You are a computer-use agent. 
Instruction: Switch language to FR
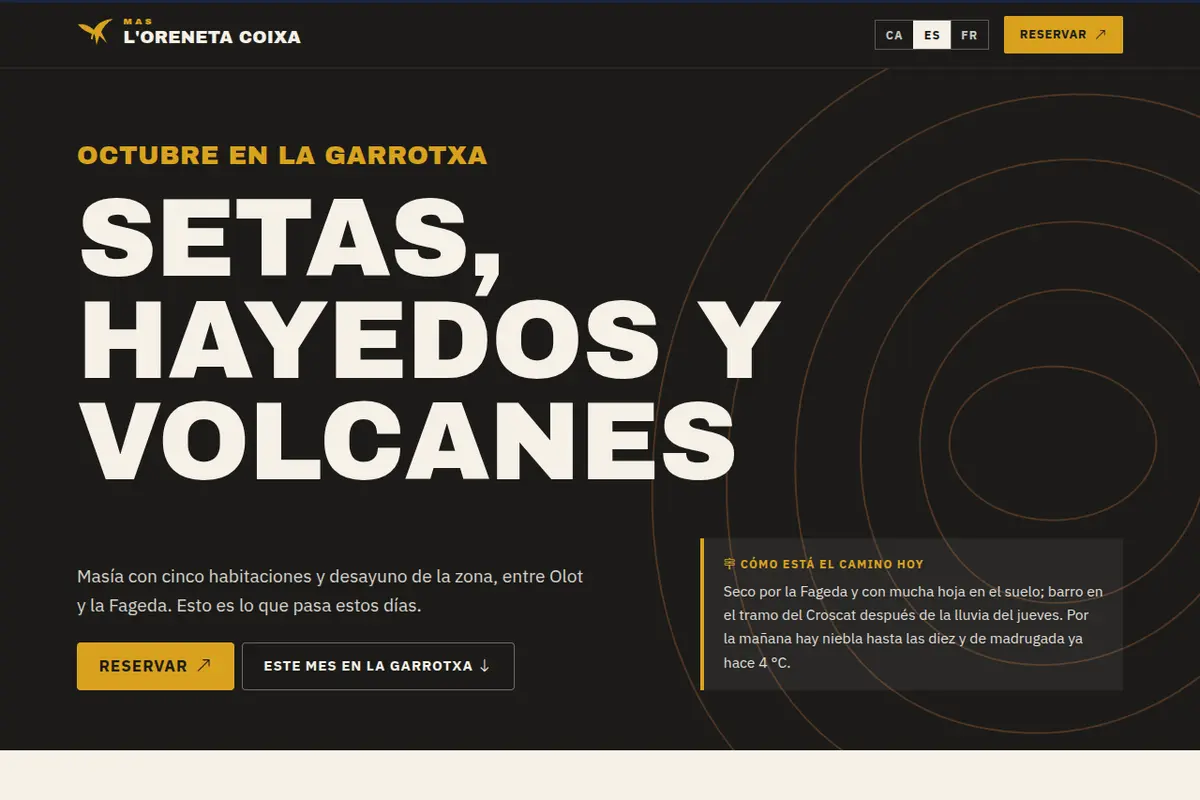(969, 35)
